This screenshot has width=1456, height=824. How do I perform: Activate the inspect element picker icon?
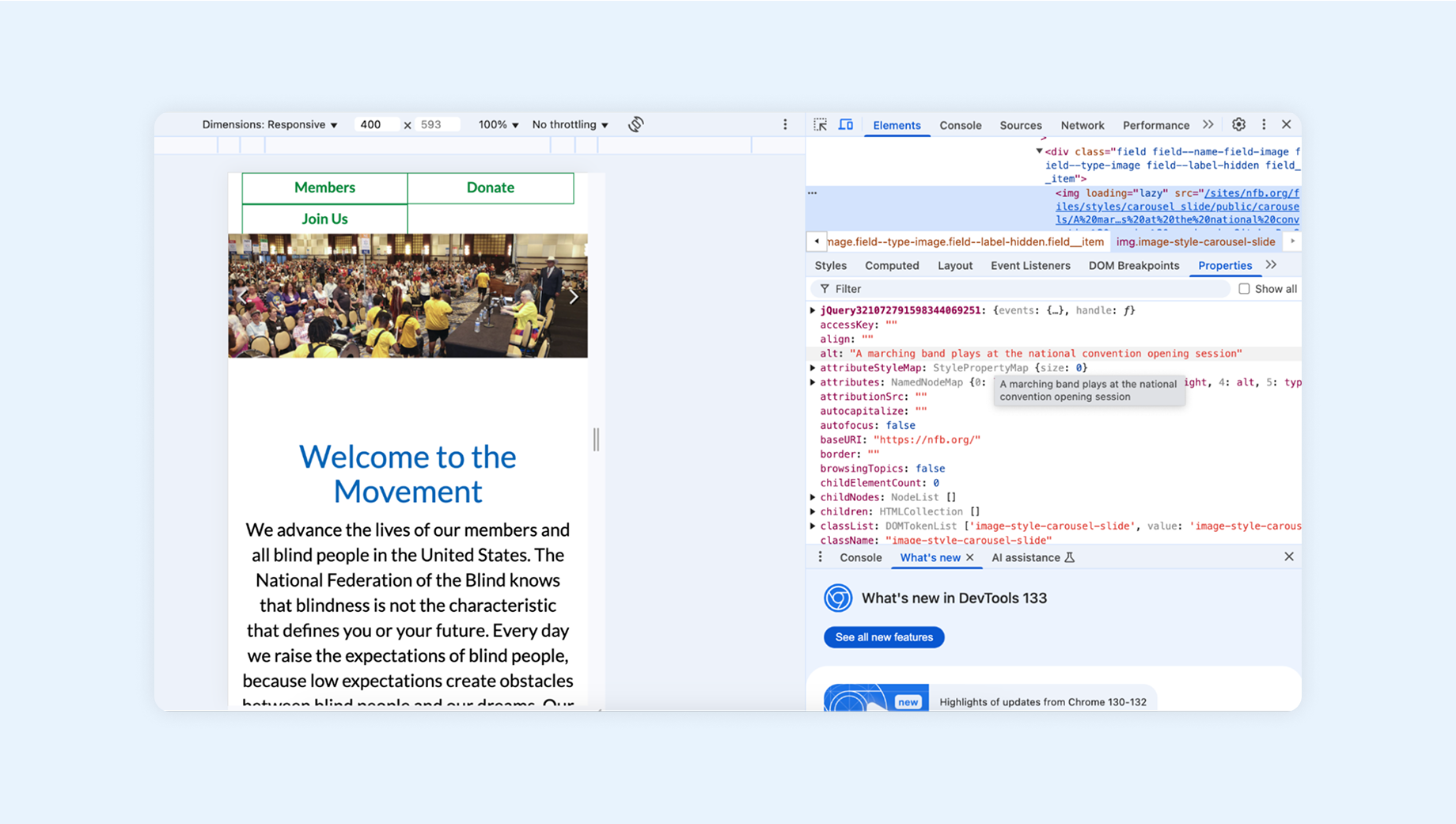(x=821, y=125)
